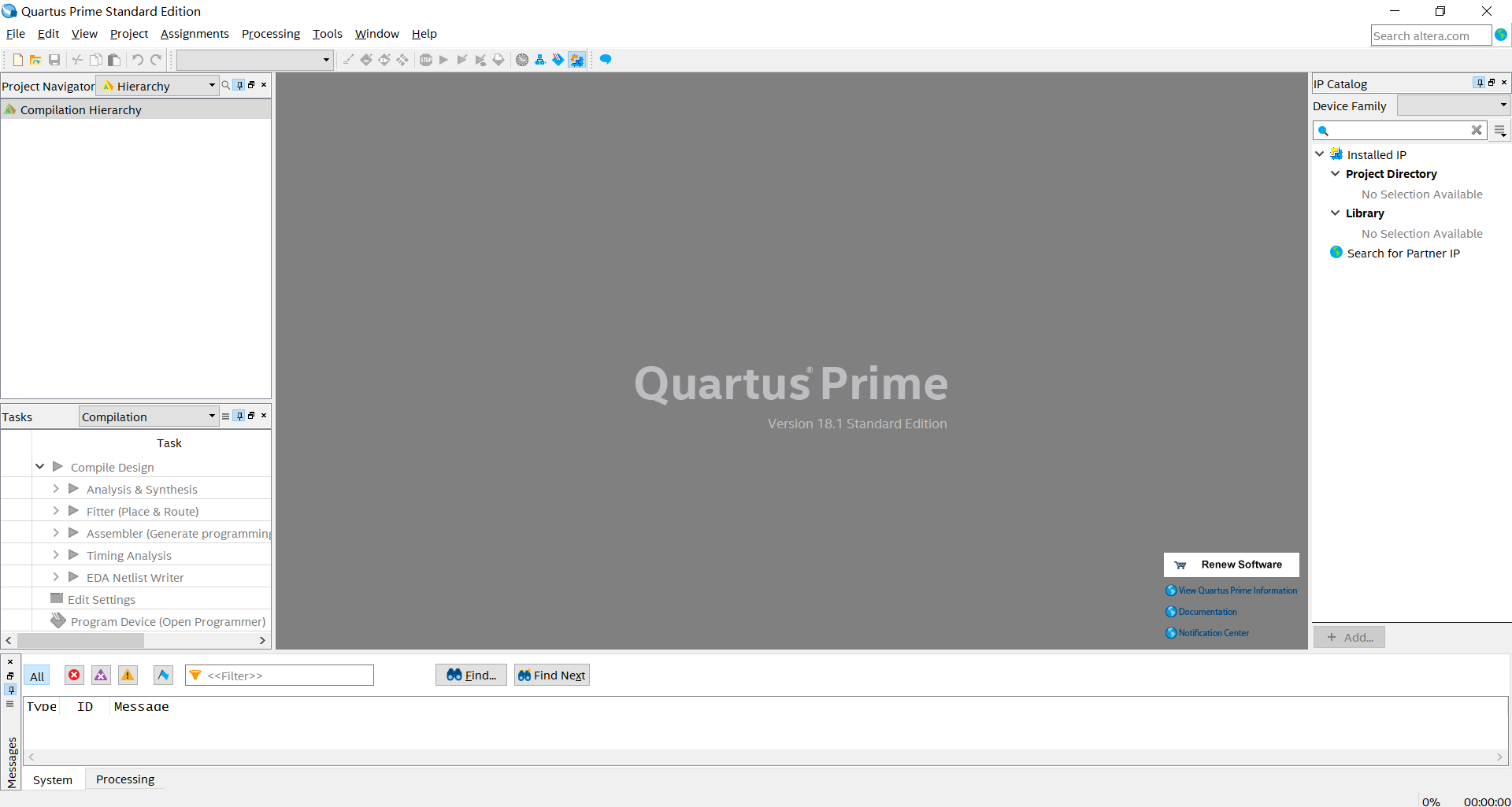Click the Redo arrow icon
The image size is (1512, 807).
[x=156, y=60]
